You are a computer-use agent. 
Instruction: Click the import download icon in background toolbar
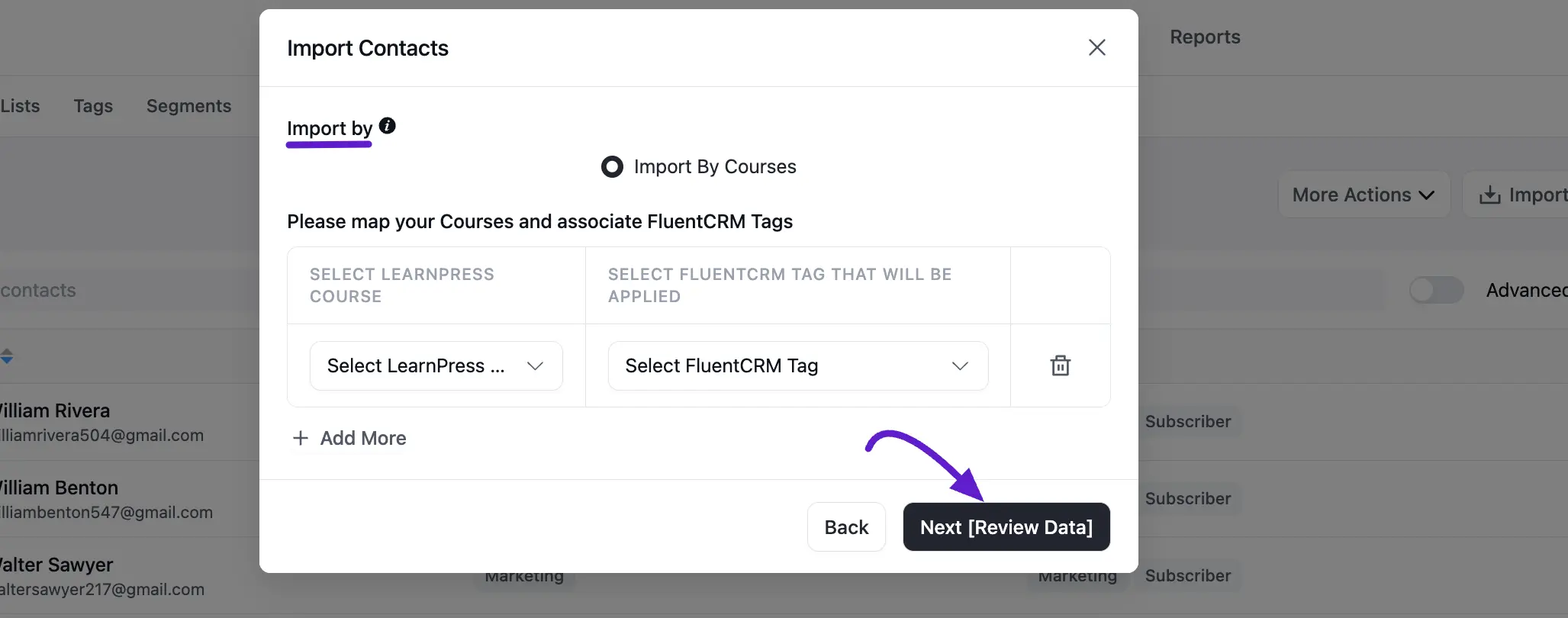point(1489,195)
